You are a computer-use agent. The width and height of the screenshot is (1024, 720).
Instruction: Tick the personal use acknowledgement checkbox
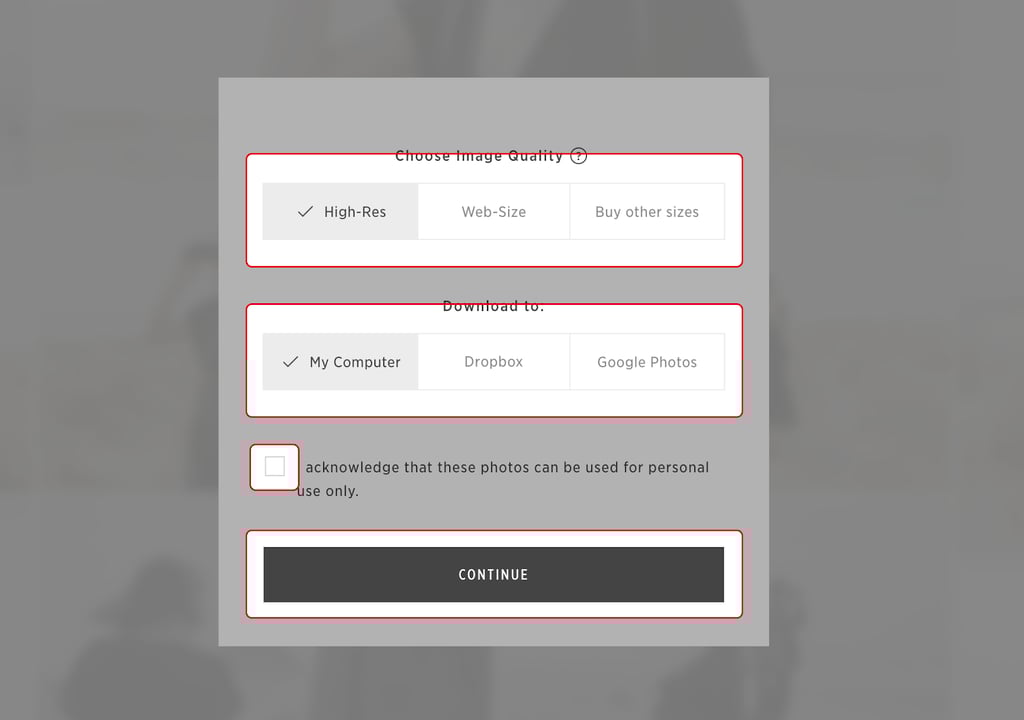point(274,466)
